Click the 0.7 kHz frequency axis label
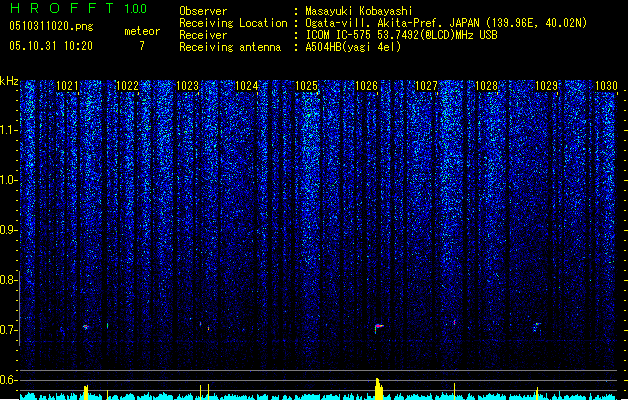Viewport: 629px width, 400px height. pos(9,330)
